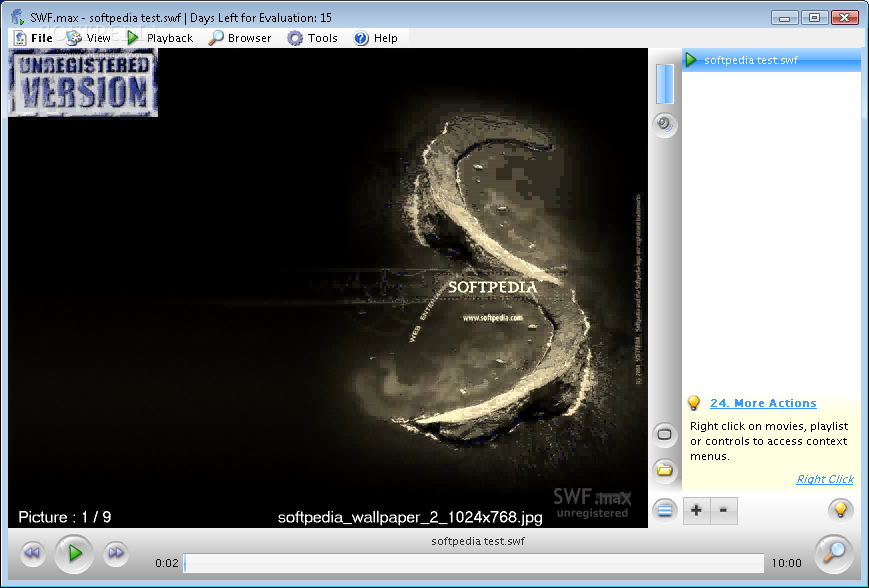Click the SWF.max app icon in title bar

click(x=18, y=17)
